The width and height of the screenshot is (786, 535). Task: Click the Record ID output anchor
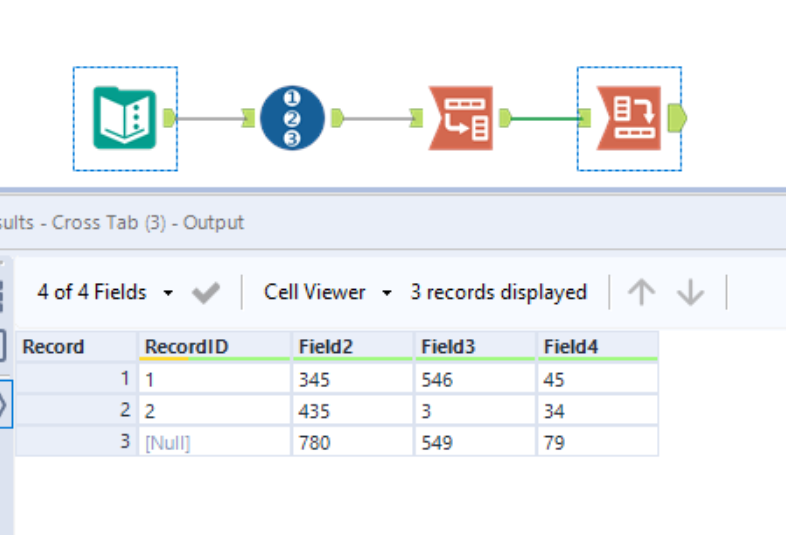(x=337, y=118)
